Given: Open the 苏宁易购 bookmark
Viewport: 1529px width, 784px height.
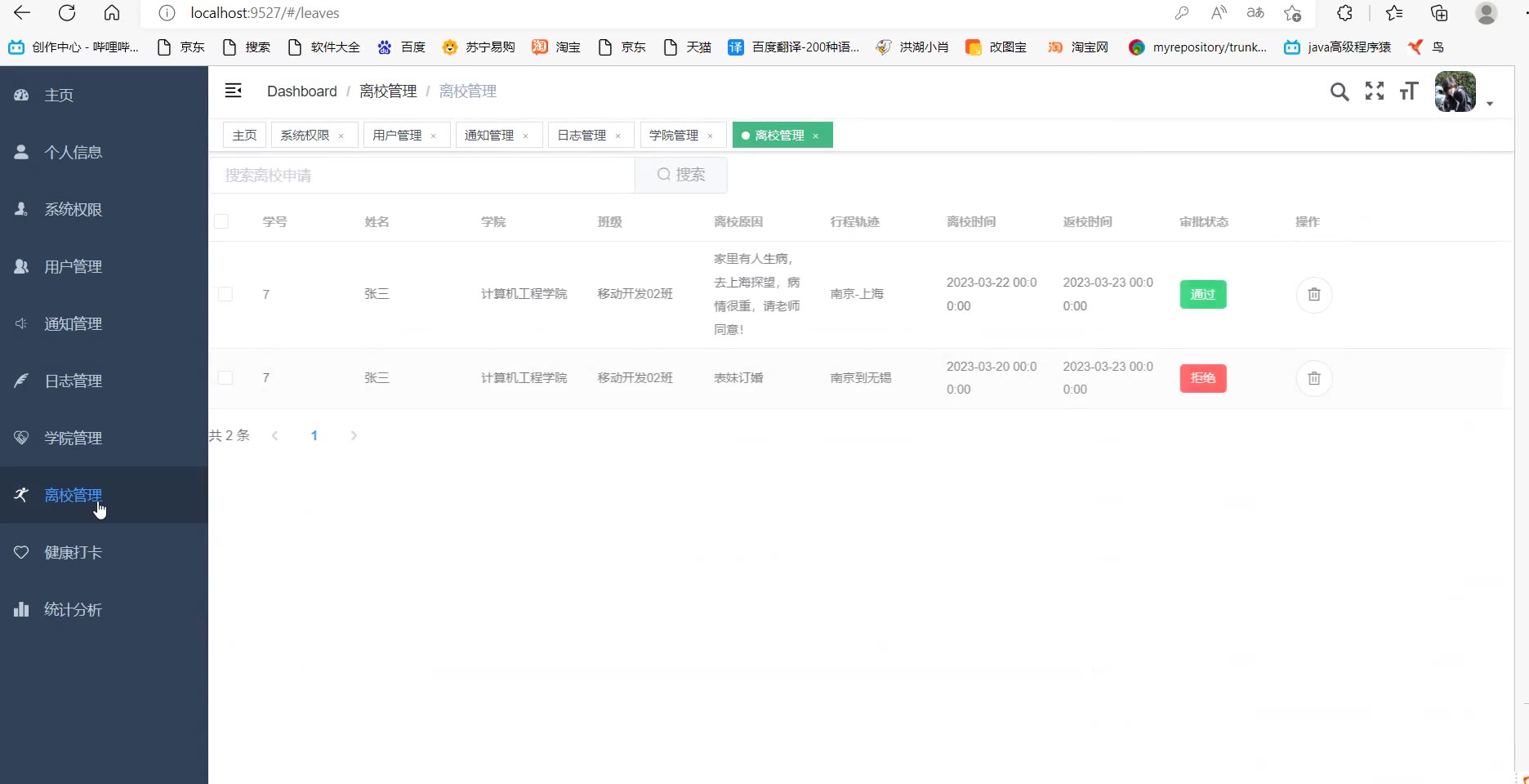Looking at the screenshot, I should click(479, 47).
